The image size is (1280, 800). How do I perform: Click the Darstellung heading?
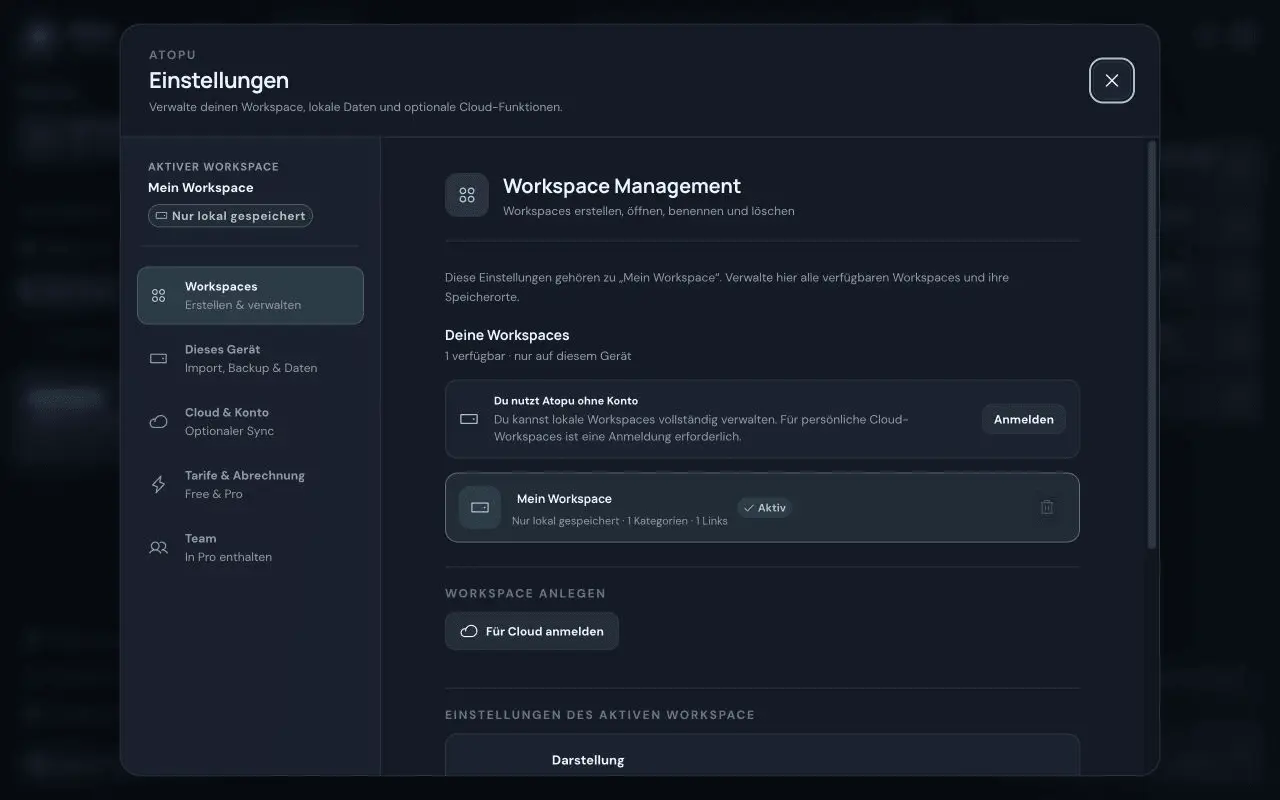(588, 760)
